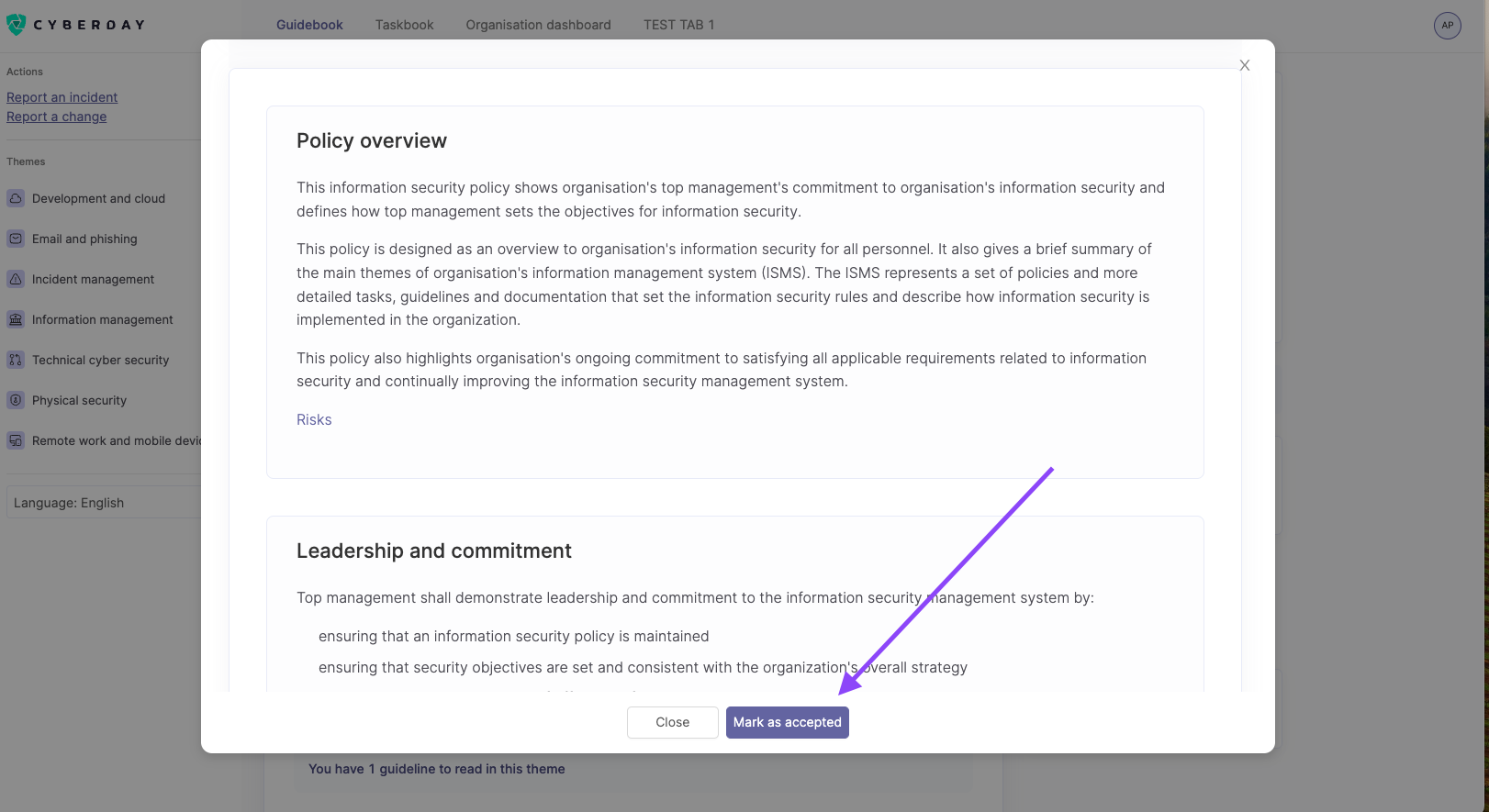Select Incident management theme
Image resolution: width=1489 pixels, height=812 pixels.
click(x=93, y=279)
